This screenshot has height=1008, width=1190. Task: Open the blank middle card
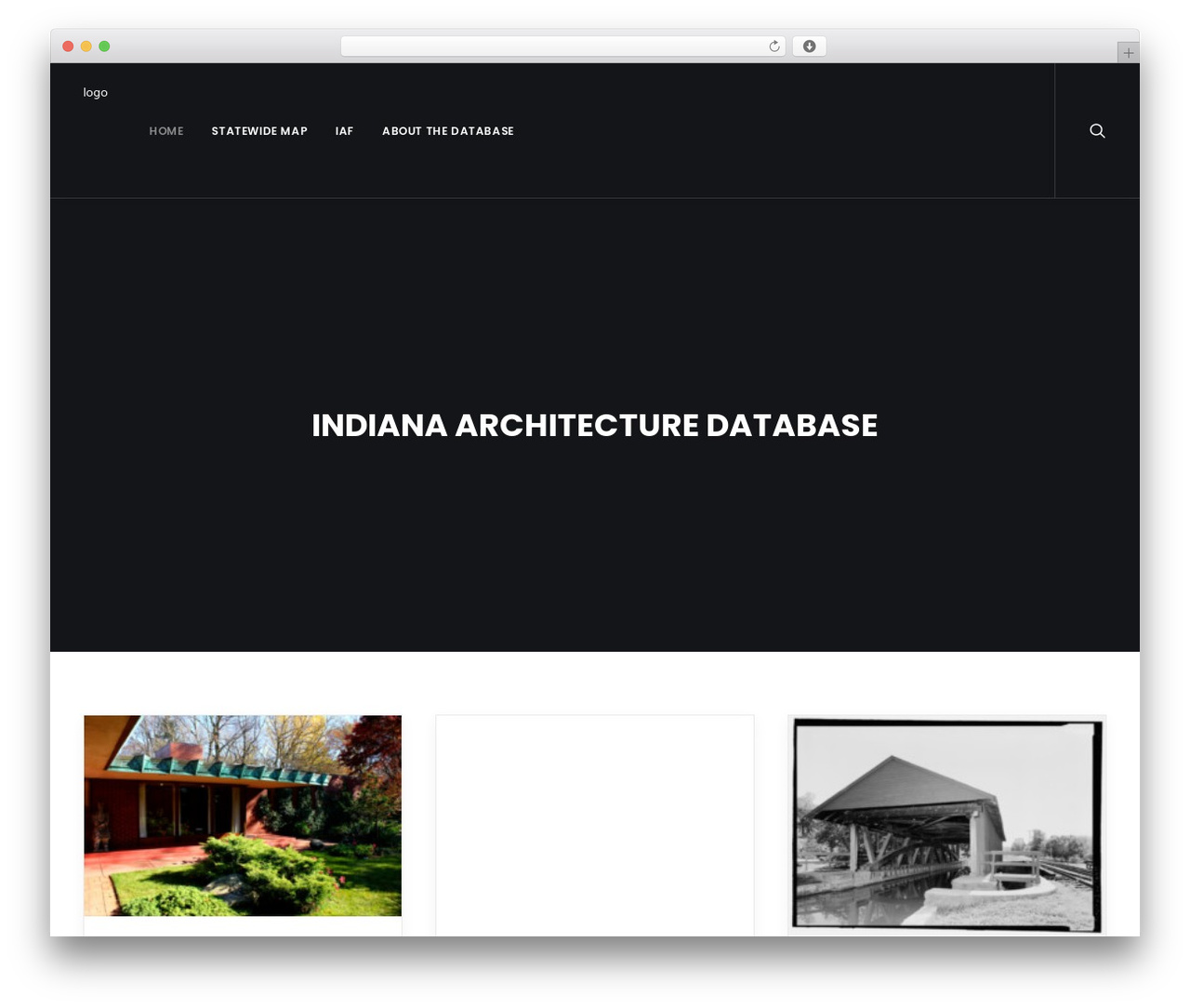click(x=595, y=825)
